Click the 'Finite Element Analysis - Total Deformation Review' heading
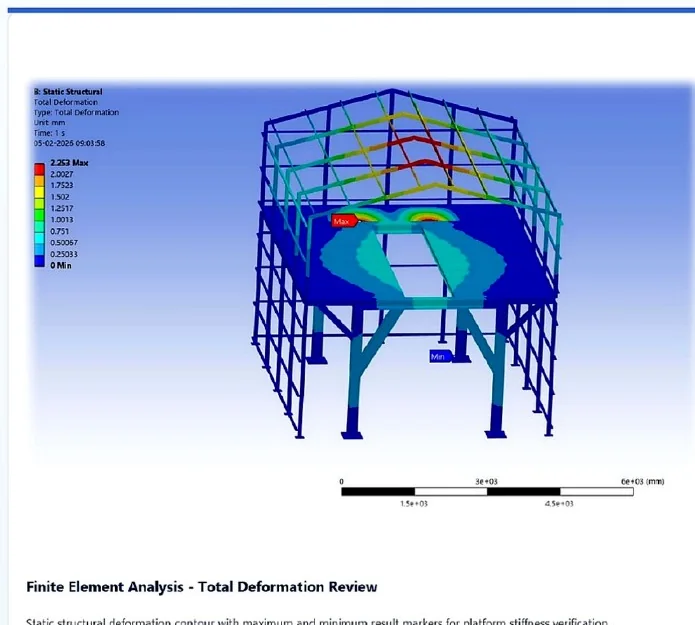 pos(202,587)
